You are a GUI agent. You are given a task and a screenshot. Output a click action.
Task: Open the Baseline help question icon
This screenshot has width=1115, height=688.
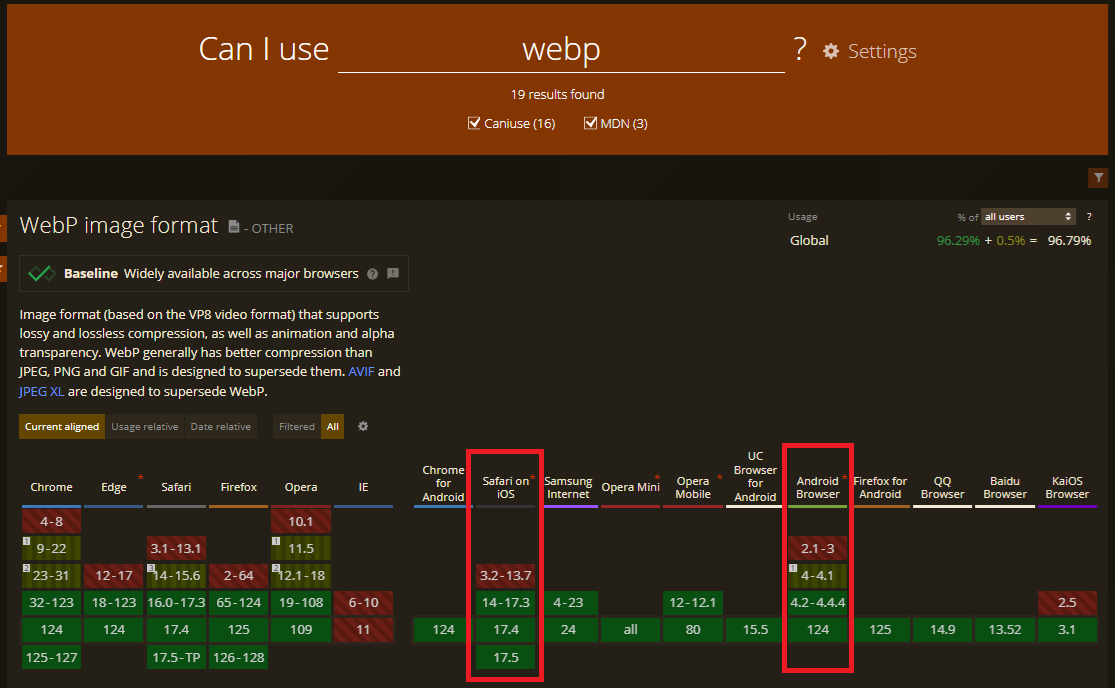point(372,274)
